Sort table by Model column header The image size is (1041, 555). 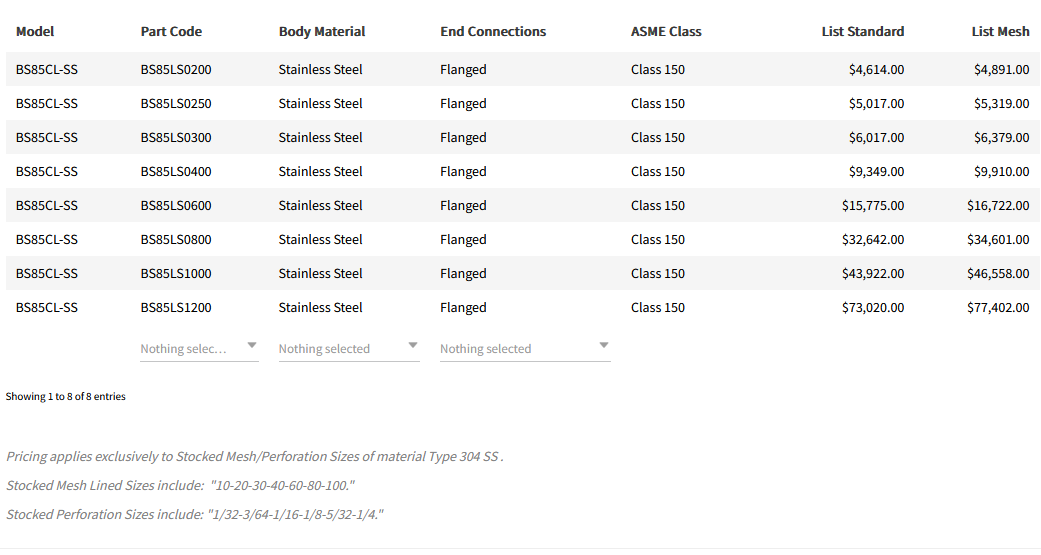click(x=35, y=31)
